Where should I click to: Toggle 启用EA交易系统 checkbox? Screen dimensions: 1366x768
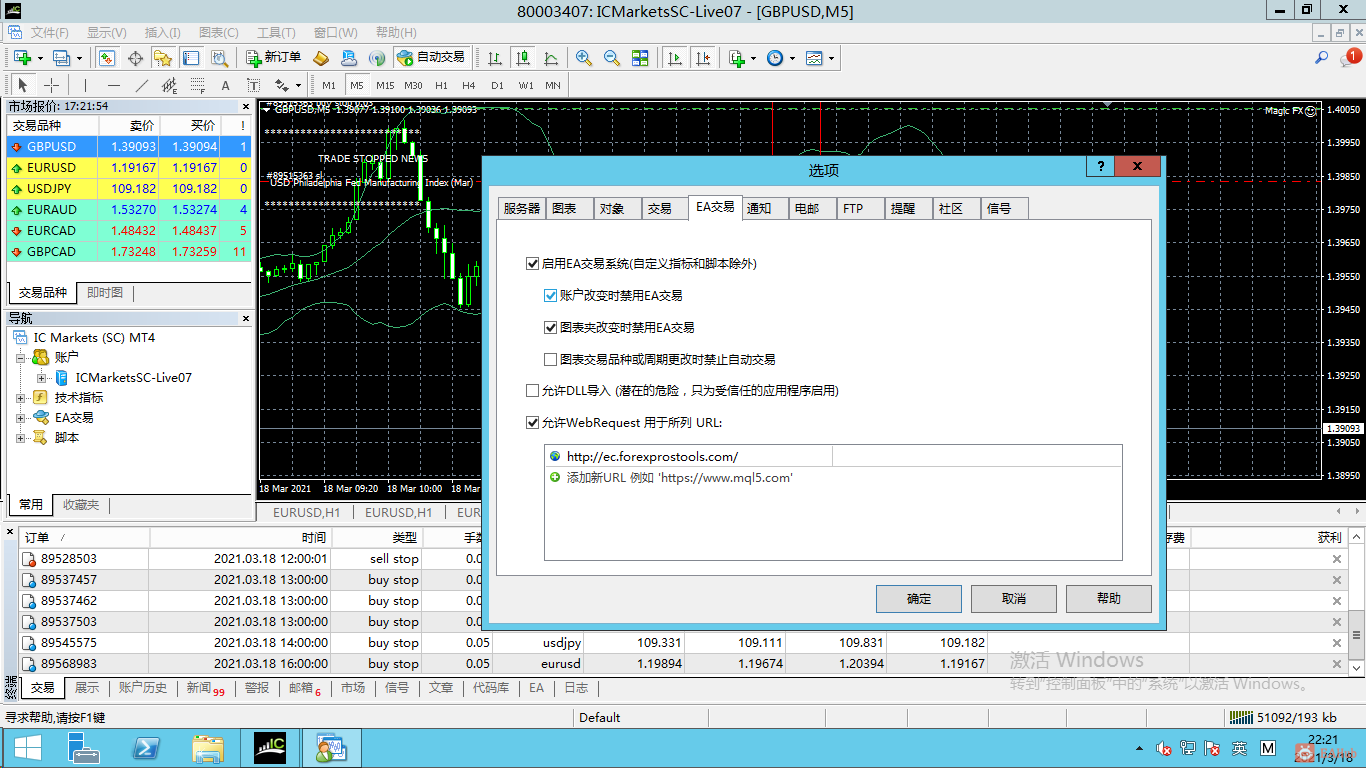(532, 264)
